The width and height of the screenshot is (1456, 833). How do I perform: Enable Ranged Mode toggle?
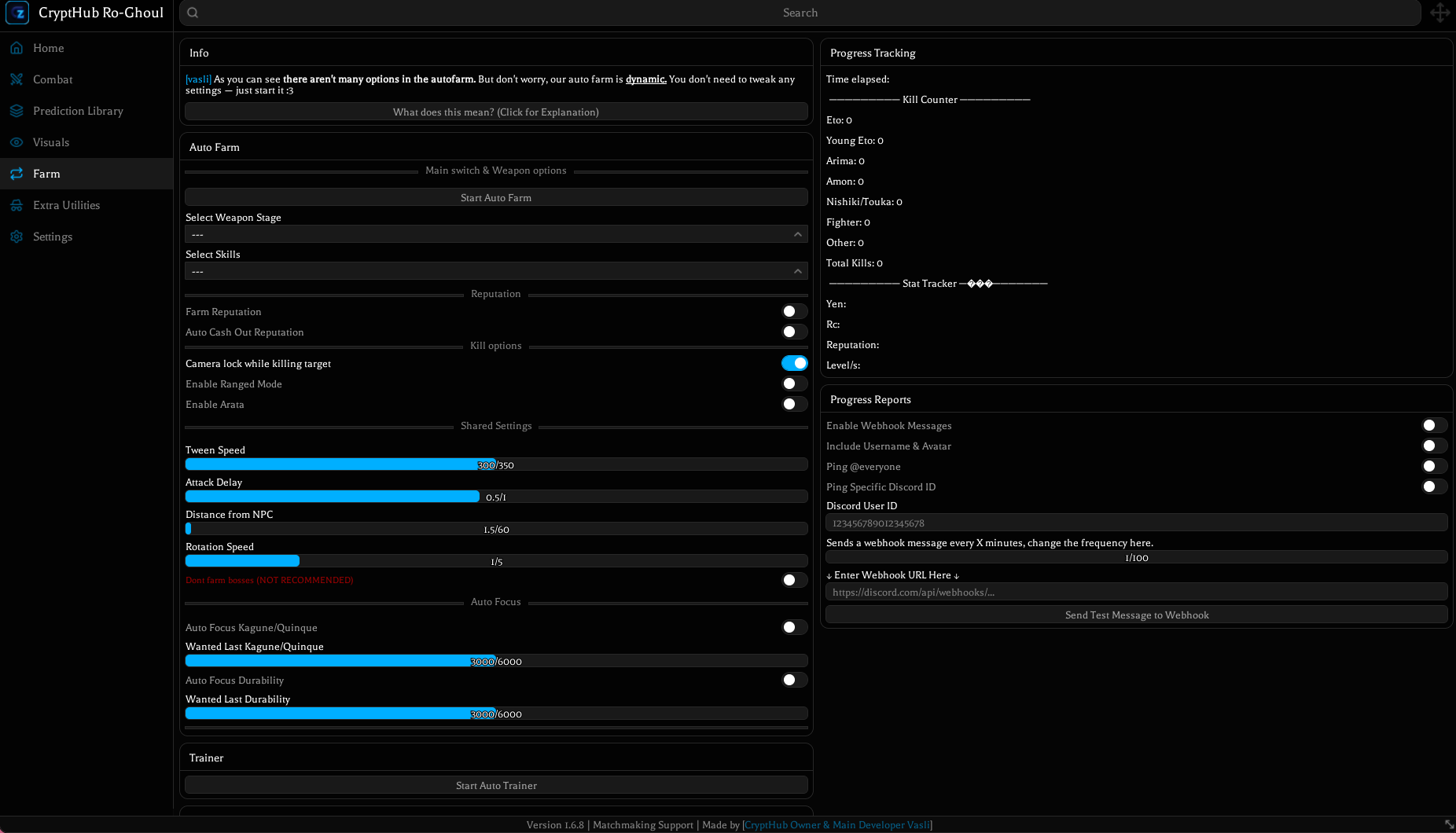click(795, 383)
